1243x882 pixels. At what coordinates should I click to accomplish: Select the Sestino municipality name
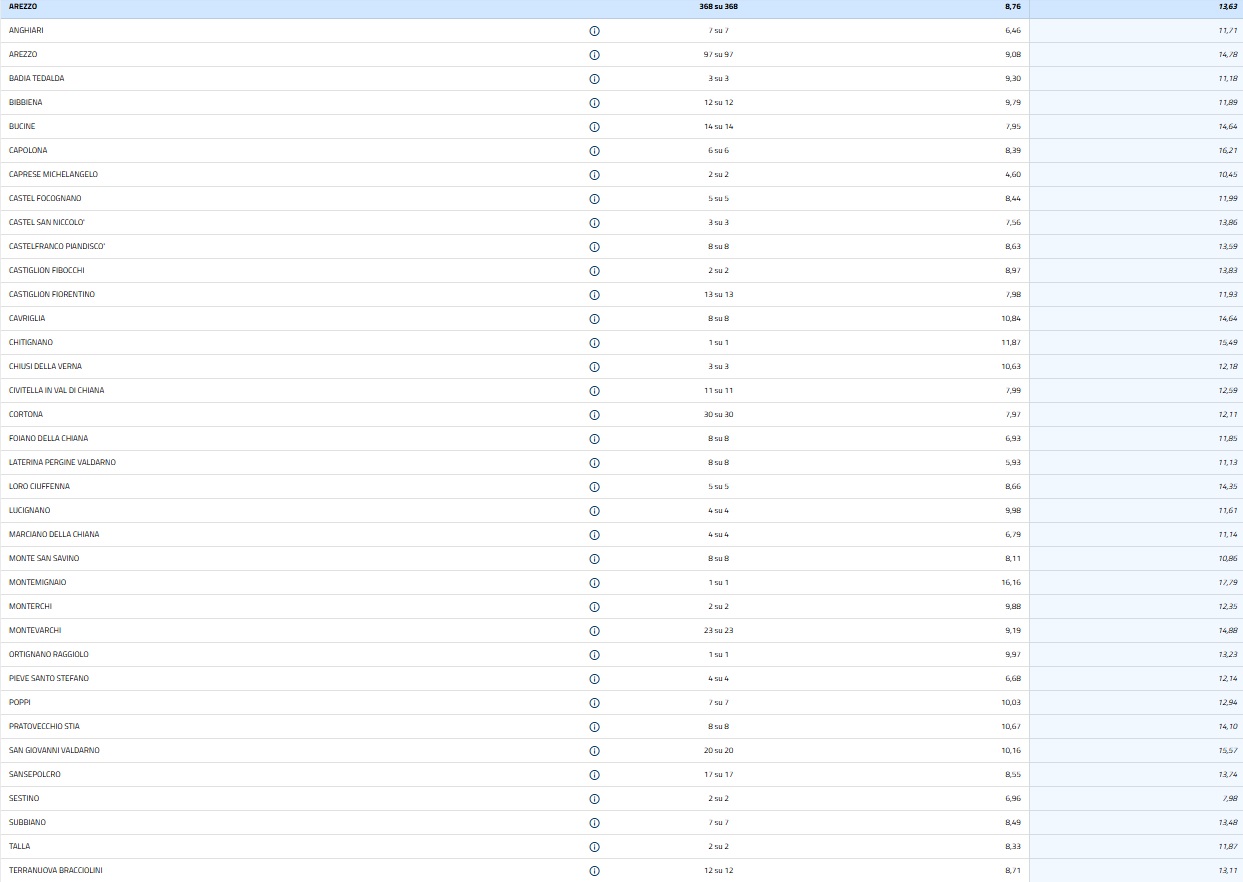pos(24,799)
